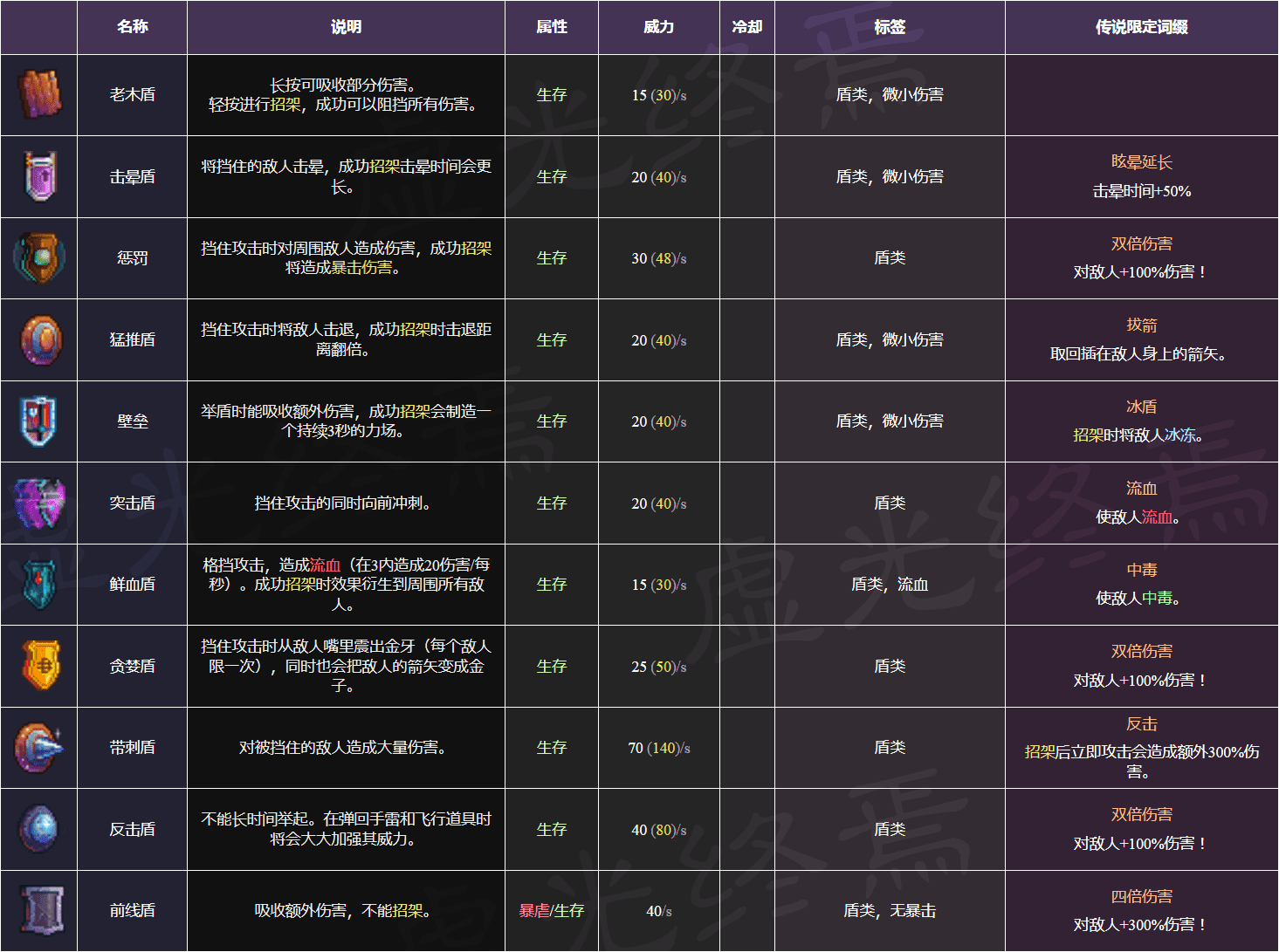Image resolution: width=1279 pixels, height=952 pixels.
Task: Click the affix title 流血
Action: [x=1141, y=489]
